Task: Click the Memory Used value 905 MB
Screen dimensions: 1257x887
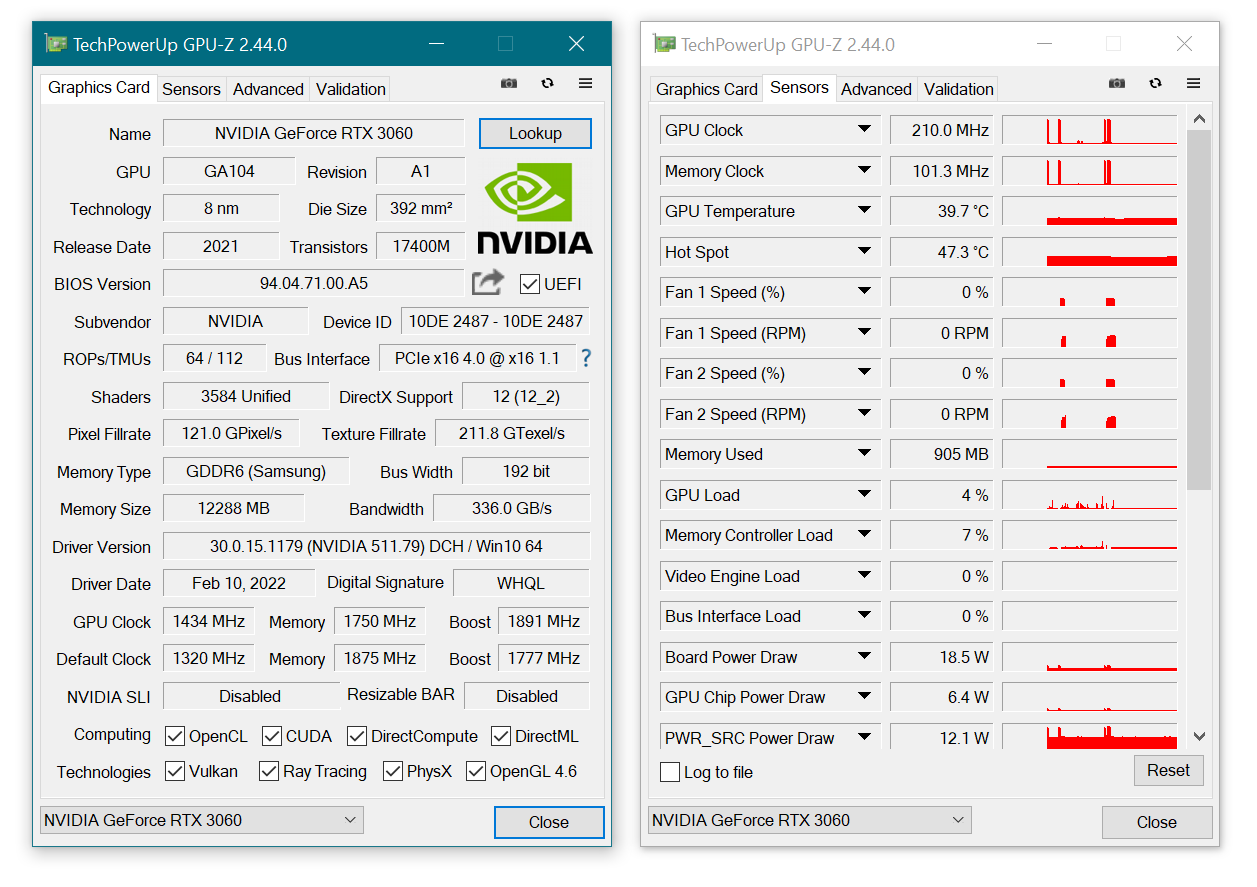Action: [x=940, y=454]
